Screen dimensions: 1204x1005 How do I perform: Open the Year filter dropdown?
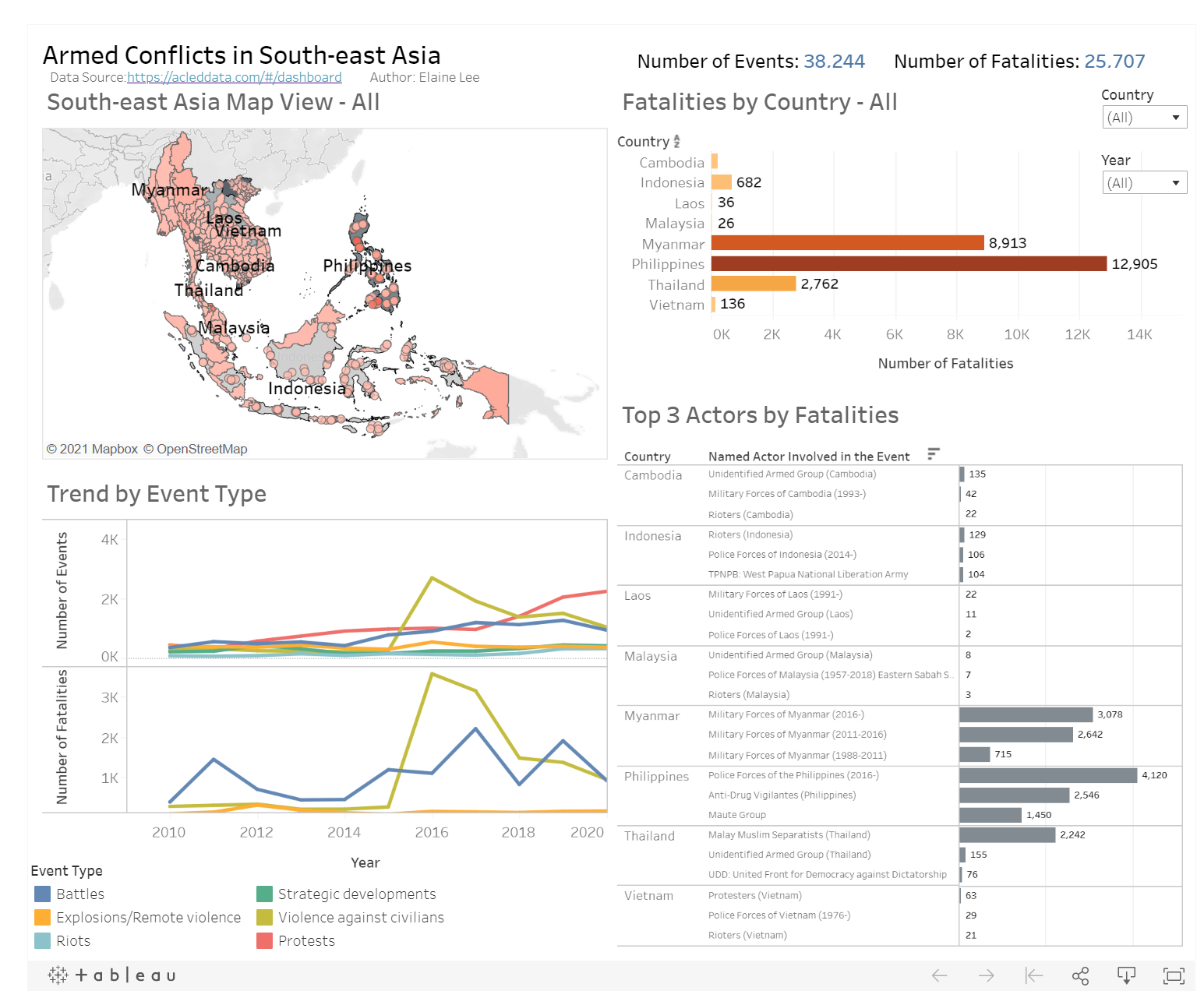1144,183
